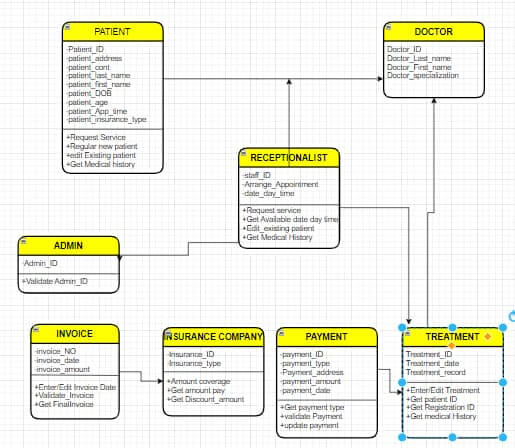Click the +Get Discount_amount method
This screenshot has width=515, height=448.
tap(206, 399)
